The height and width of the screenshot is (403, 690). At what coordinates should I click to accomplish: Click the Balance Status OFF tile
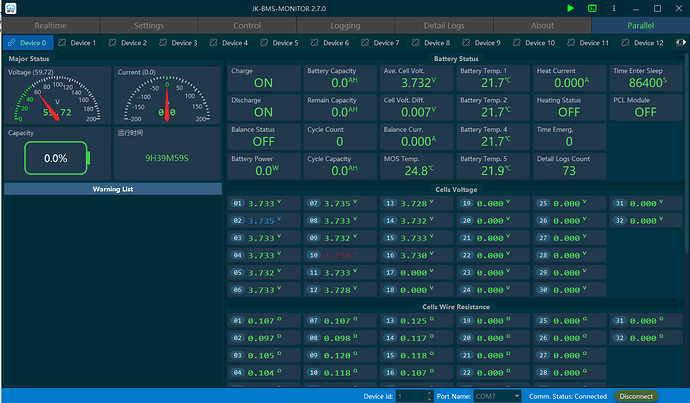point(264,137)
